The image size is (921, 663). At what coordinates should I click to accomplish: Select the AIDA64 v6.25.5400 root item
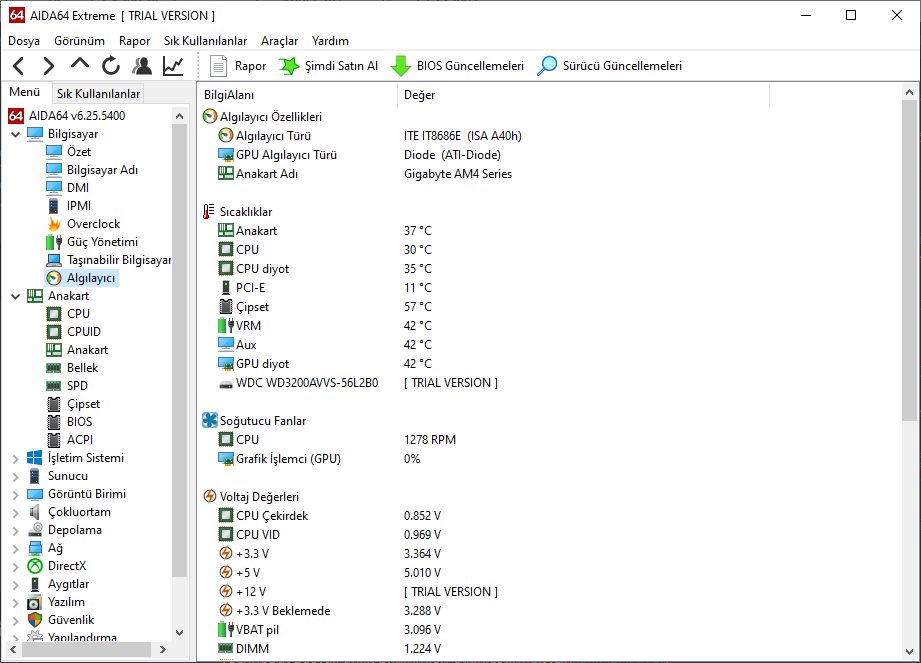point(77,116)
